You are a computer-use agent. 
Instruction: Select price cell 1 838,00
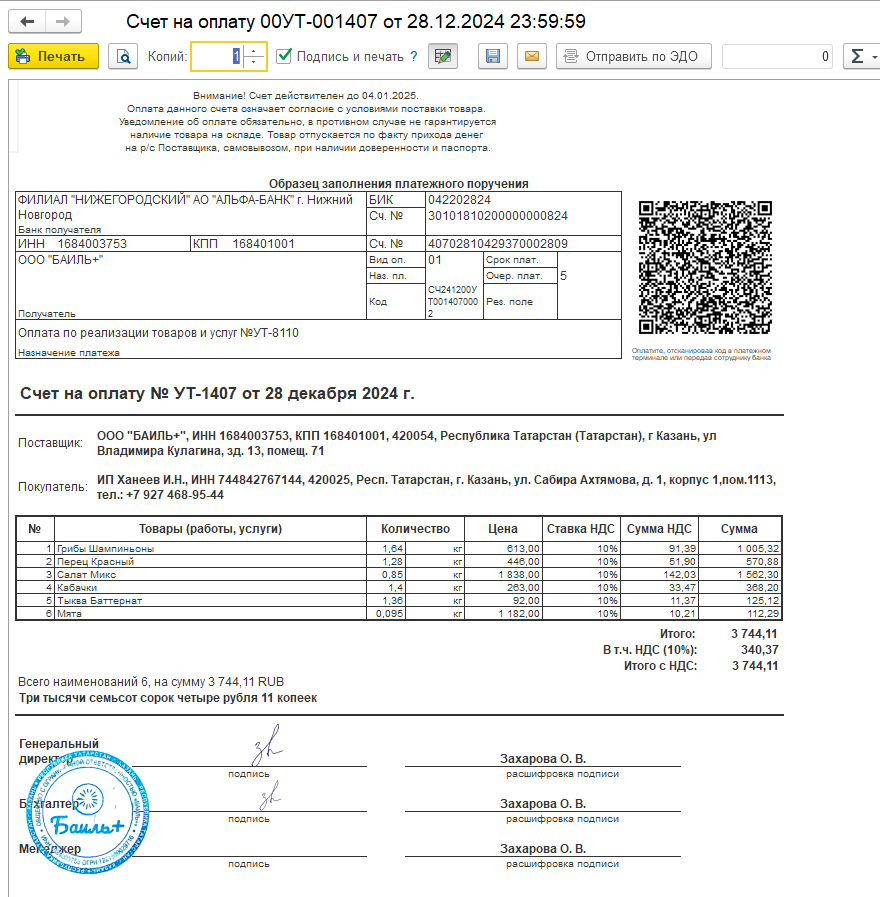click(x=503, y=574)
